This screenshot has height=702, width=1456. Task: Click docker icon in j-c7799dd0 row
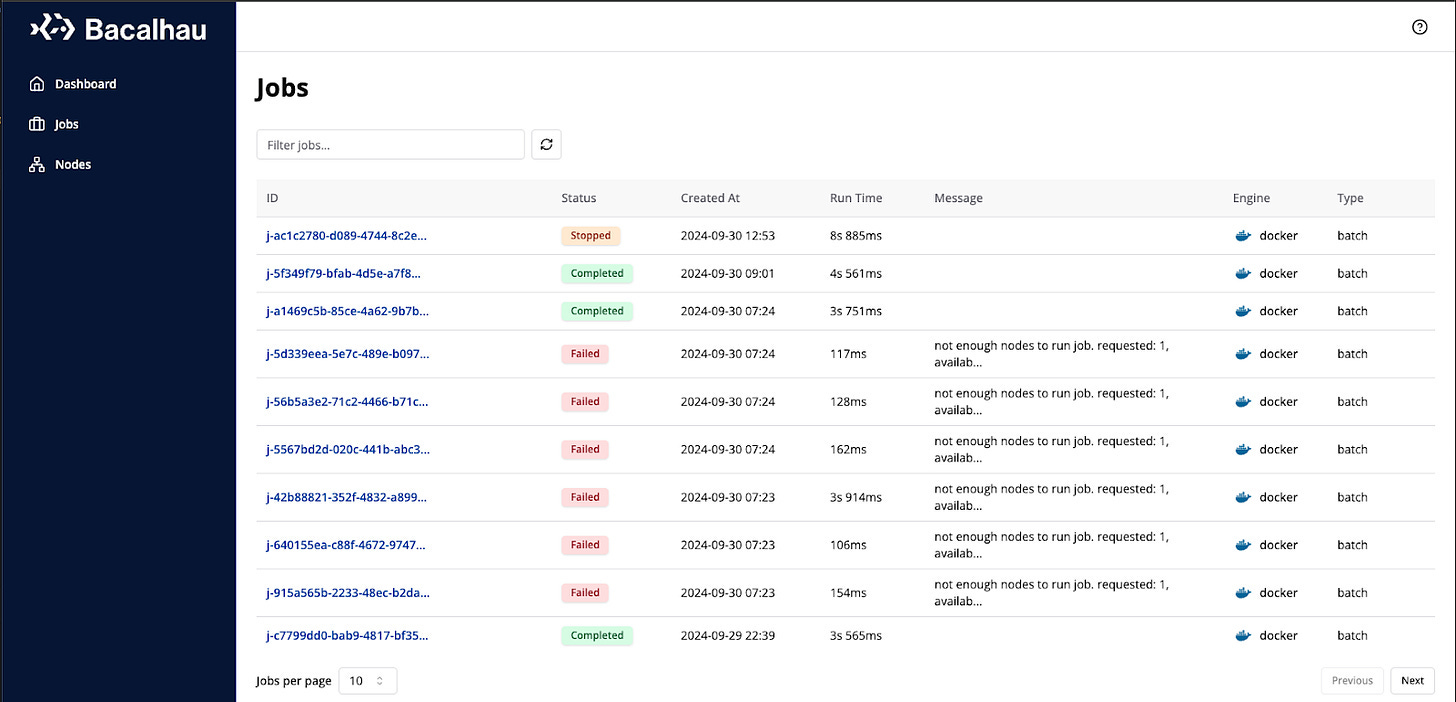click(1243, 636)
